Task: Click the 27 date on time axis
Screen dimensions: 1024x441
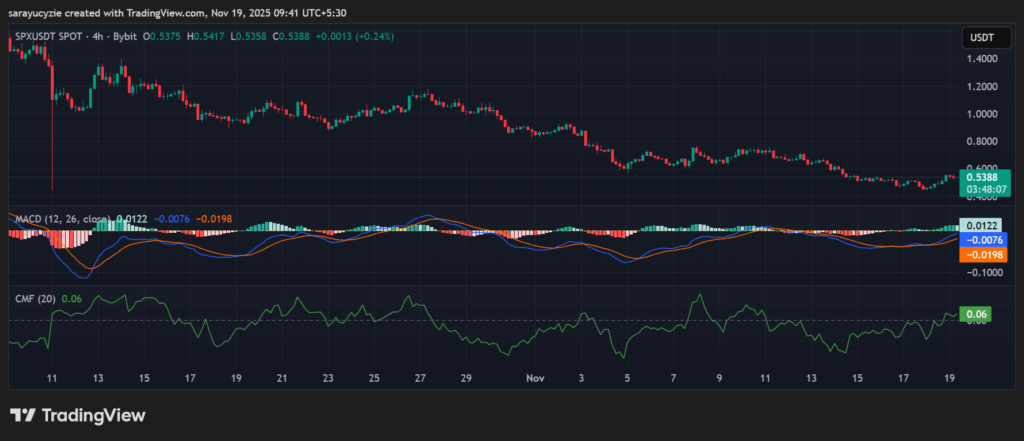Action: (x=421, y=379)
